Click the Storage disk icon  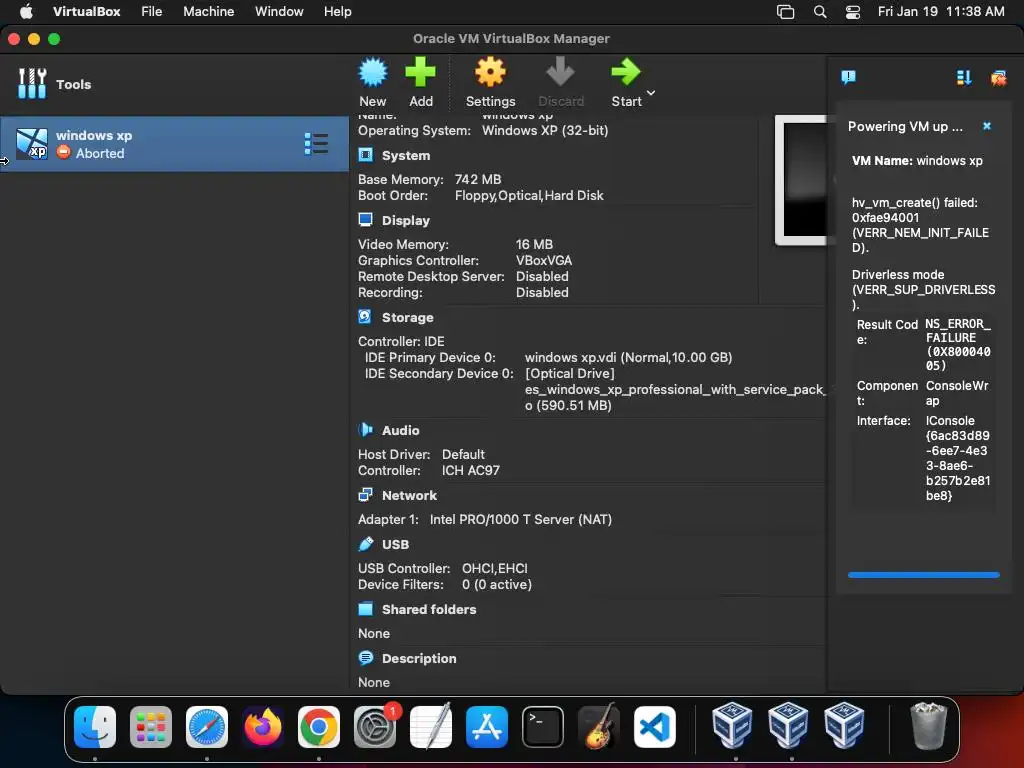click(365, 317)
